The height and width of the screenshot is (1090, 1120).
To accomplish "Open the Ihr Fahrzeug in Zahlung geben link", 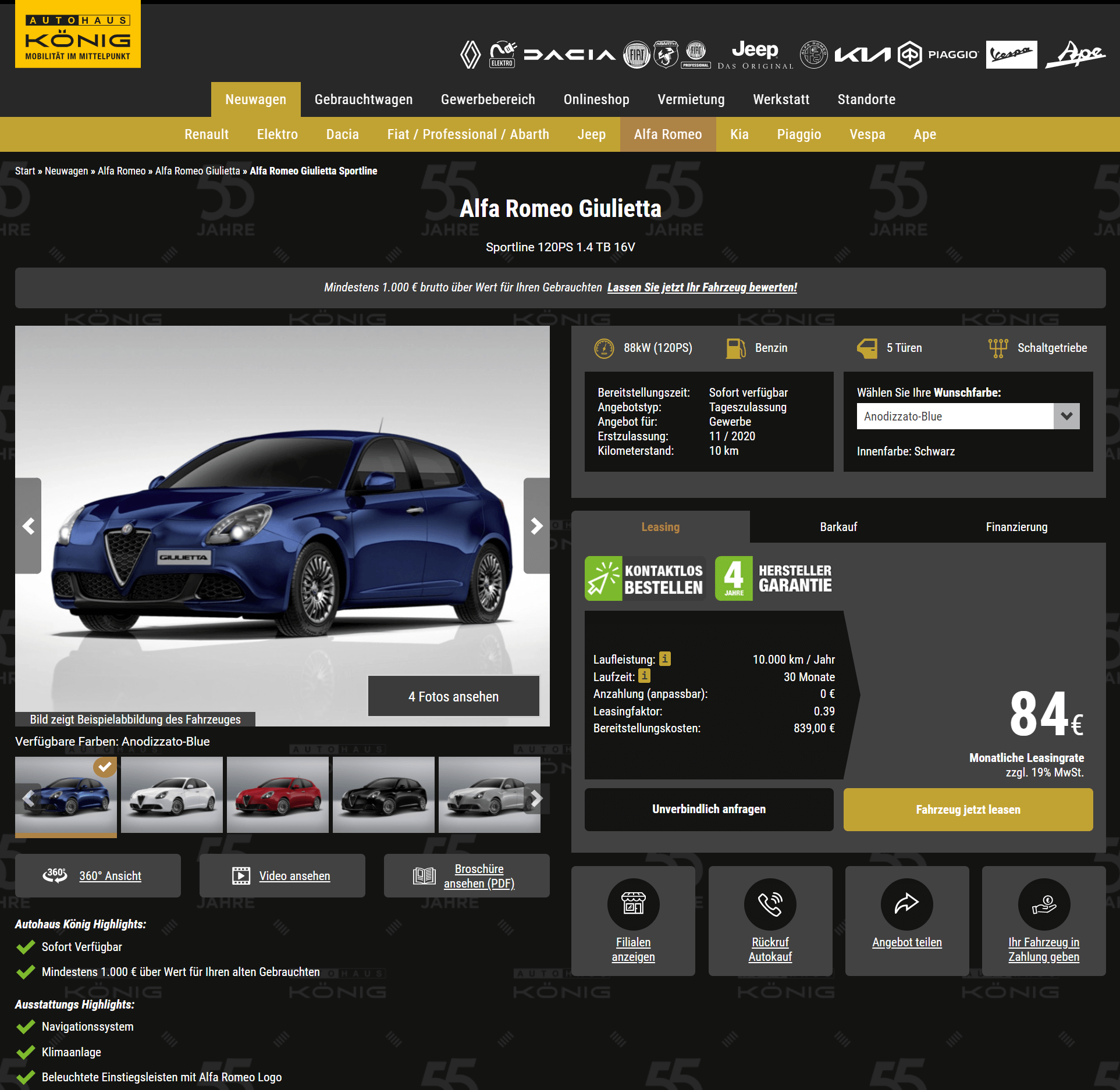I will [x=1044, y=949].
